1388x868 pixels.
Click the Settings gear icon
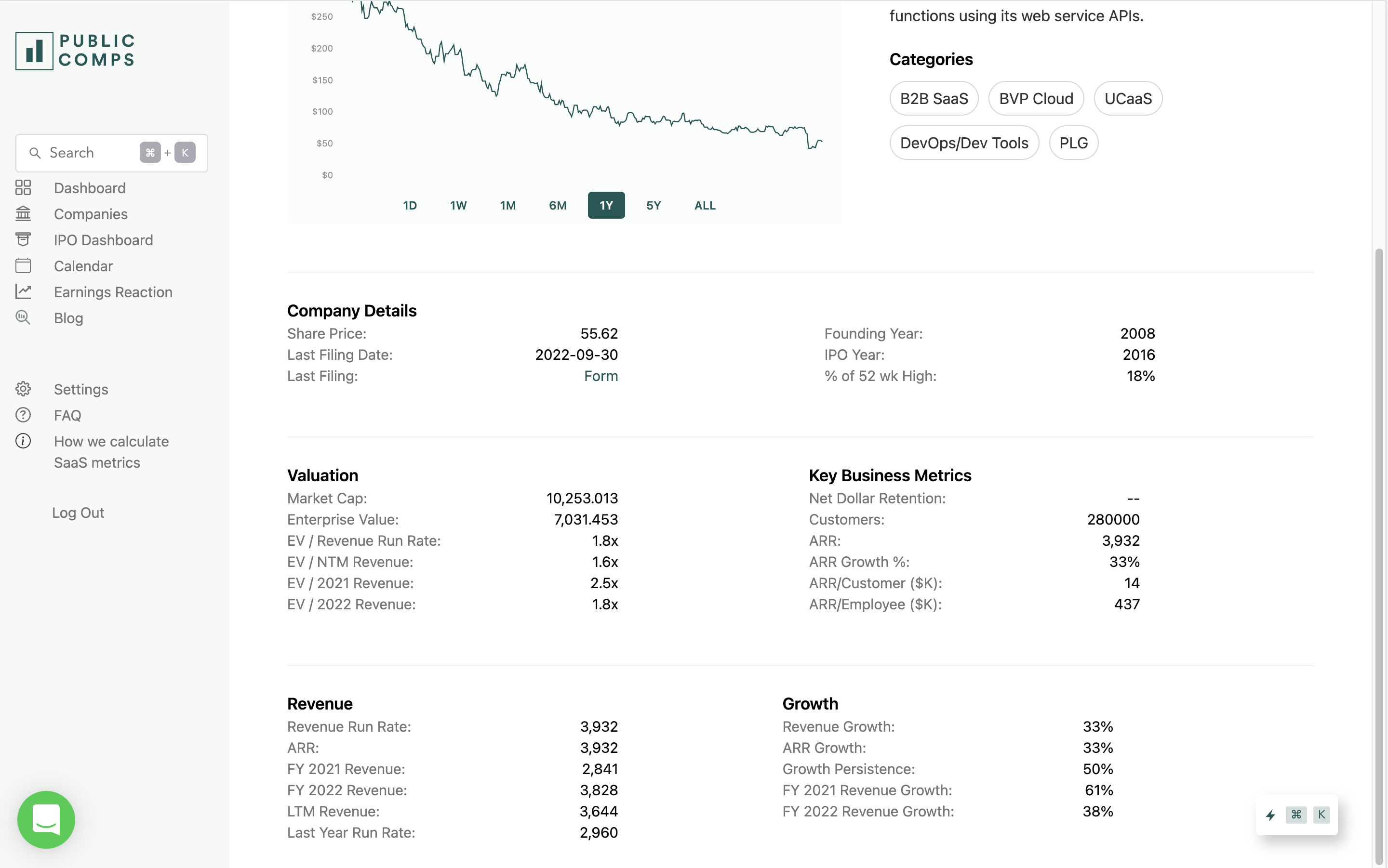click(23, 389)
